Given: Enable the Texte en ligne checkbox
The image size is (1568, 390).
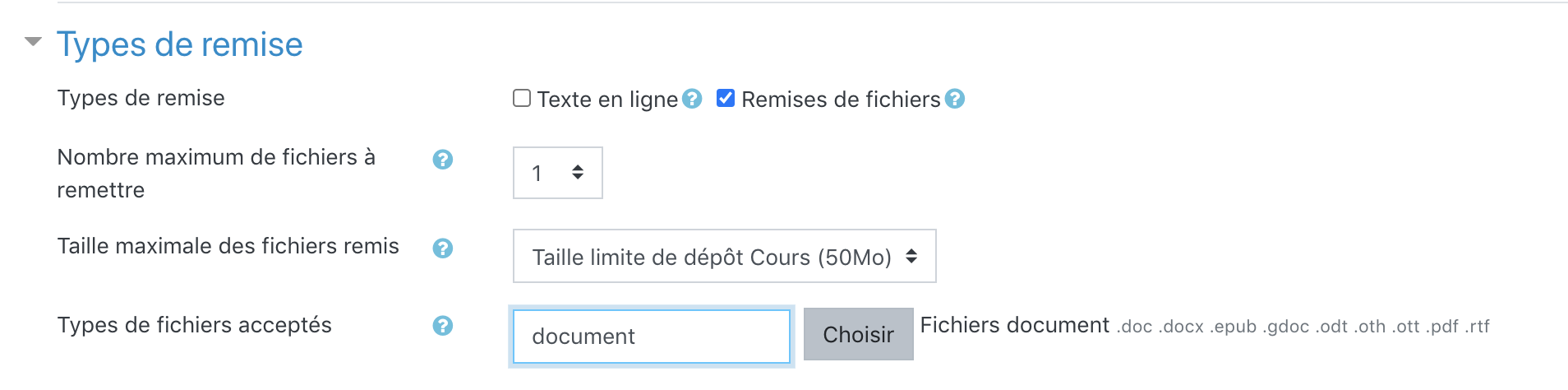Looking at the screenshot, I should [522, 99].
